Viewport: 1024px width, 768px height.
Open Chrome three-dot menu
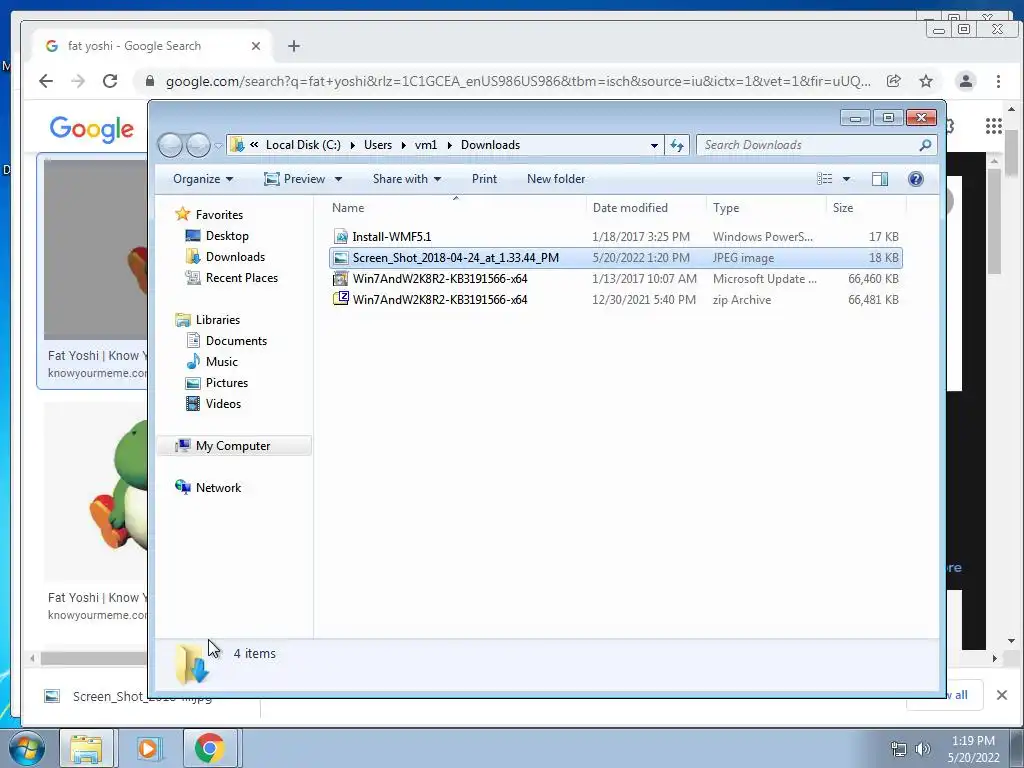tap(998, 81)
